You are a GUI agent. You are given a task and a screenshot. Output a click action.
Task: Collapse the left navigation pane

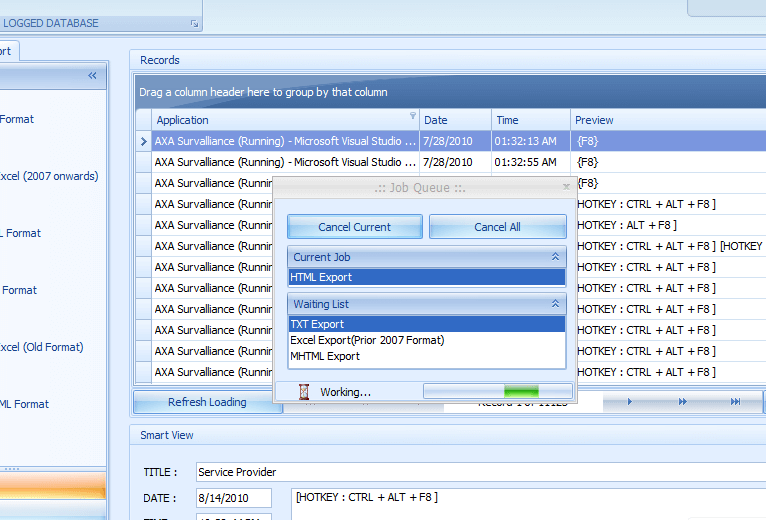(92, 75)
